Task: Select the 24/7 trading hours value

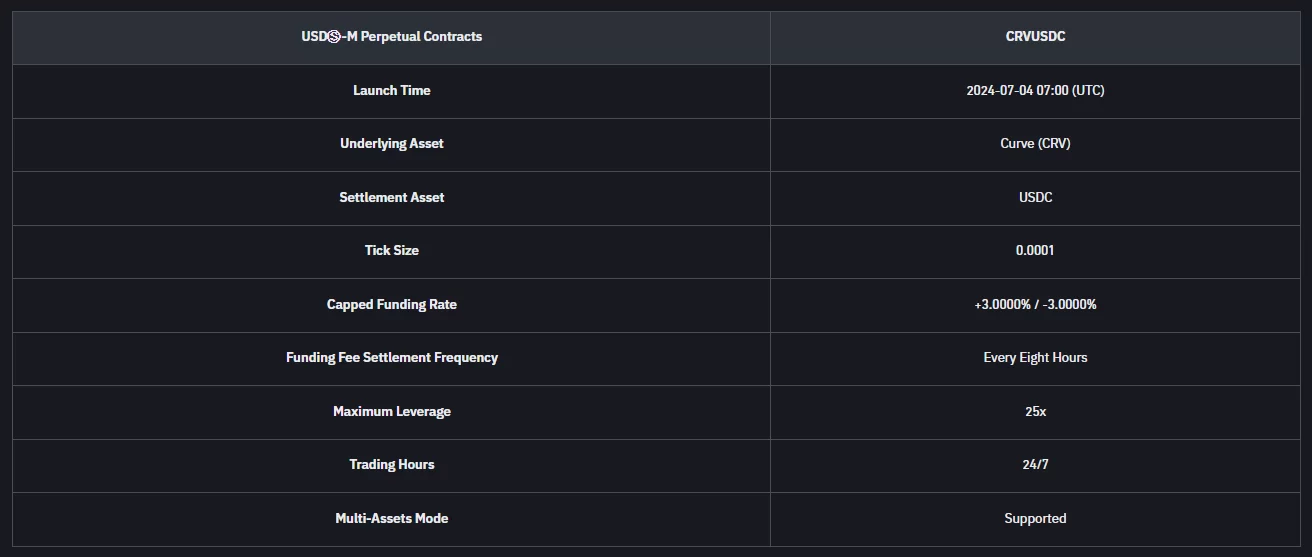Action: coord(1035,465)
